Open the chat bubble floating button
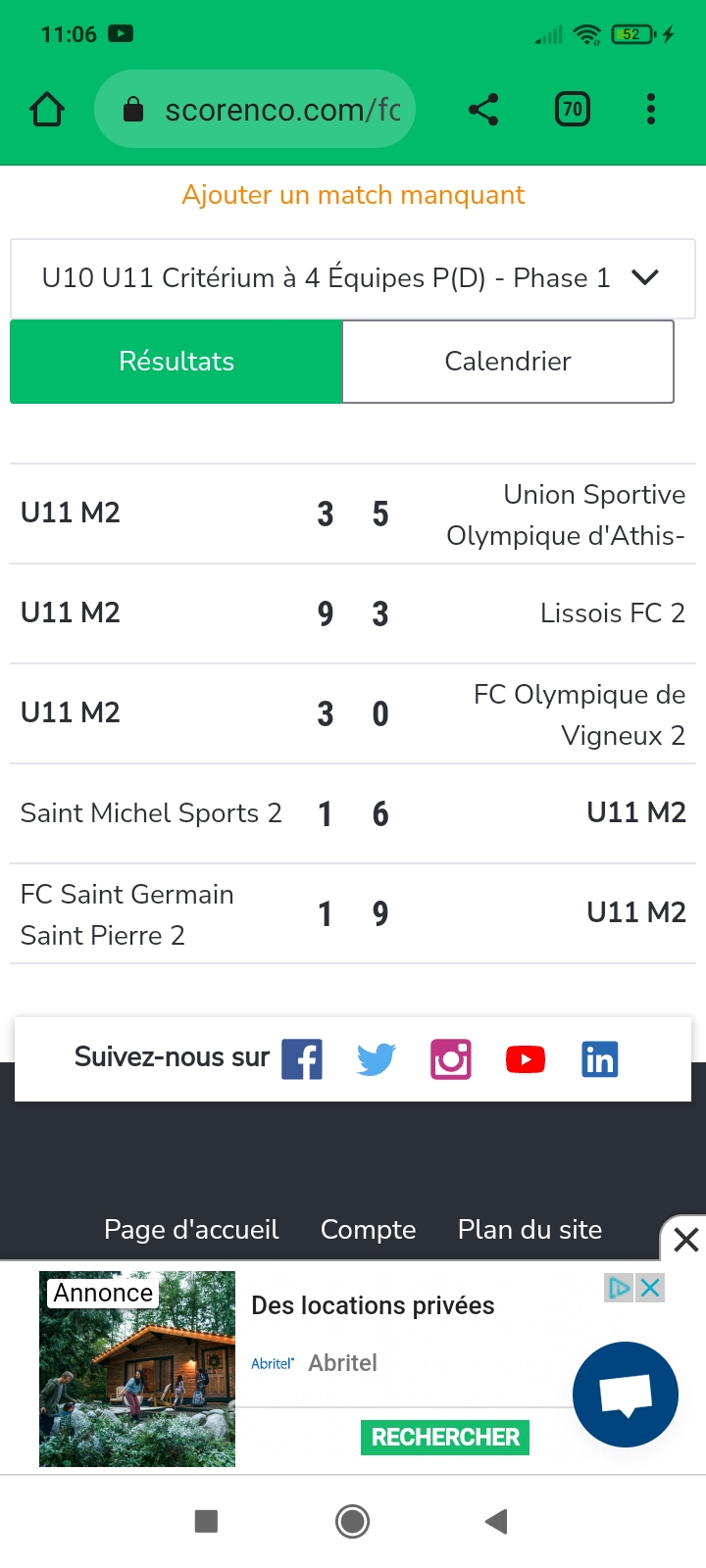Viewport: 706px width, 1568px height. (626, 1395)
